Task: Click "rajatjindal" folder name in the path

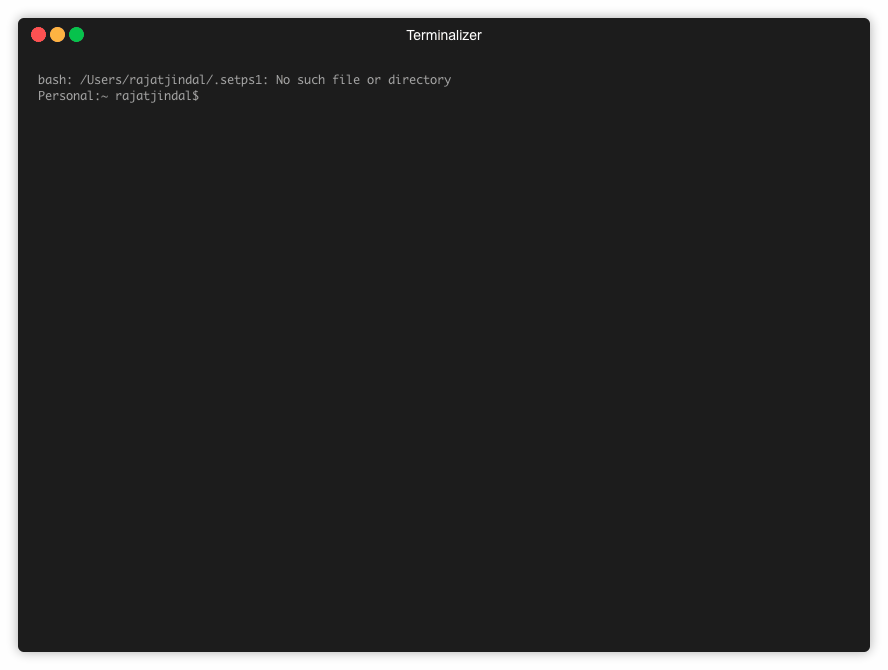Action: (x=168, y=80)
